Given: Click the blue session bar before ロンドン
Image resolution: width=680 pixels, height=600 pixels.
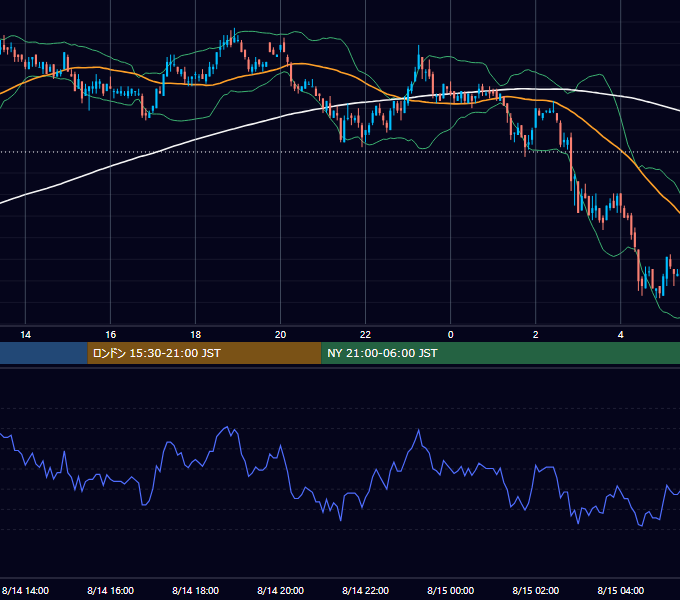Looking at the screenshot, I should click(44, 353).
